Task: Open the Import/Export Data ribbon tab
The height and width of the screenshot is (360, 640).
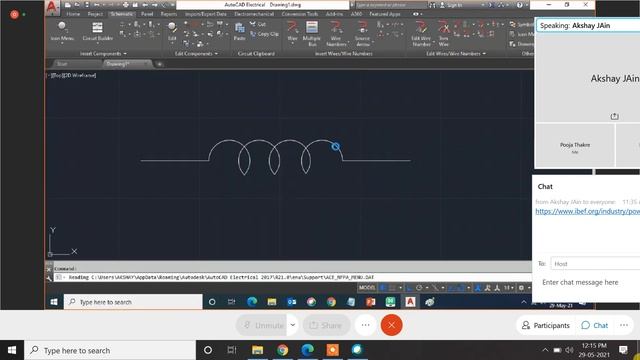Action: click(x=206, y=14)
